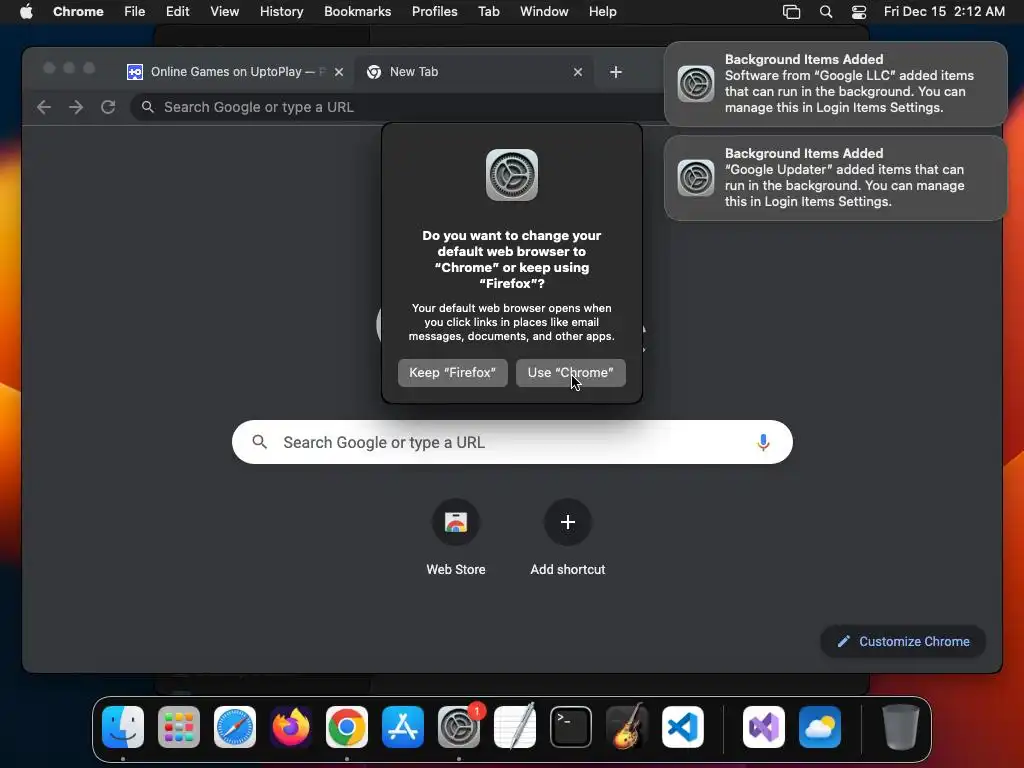Open the Window menu

(x=544, y=12)
